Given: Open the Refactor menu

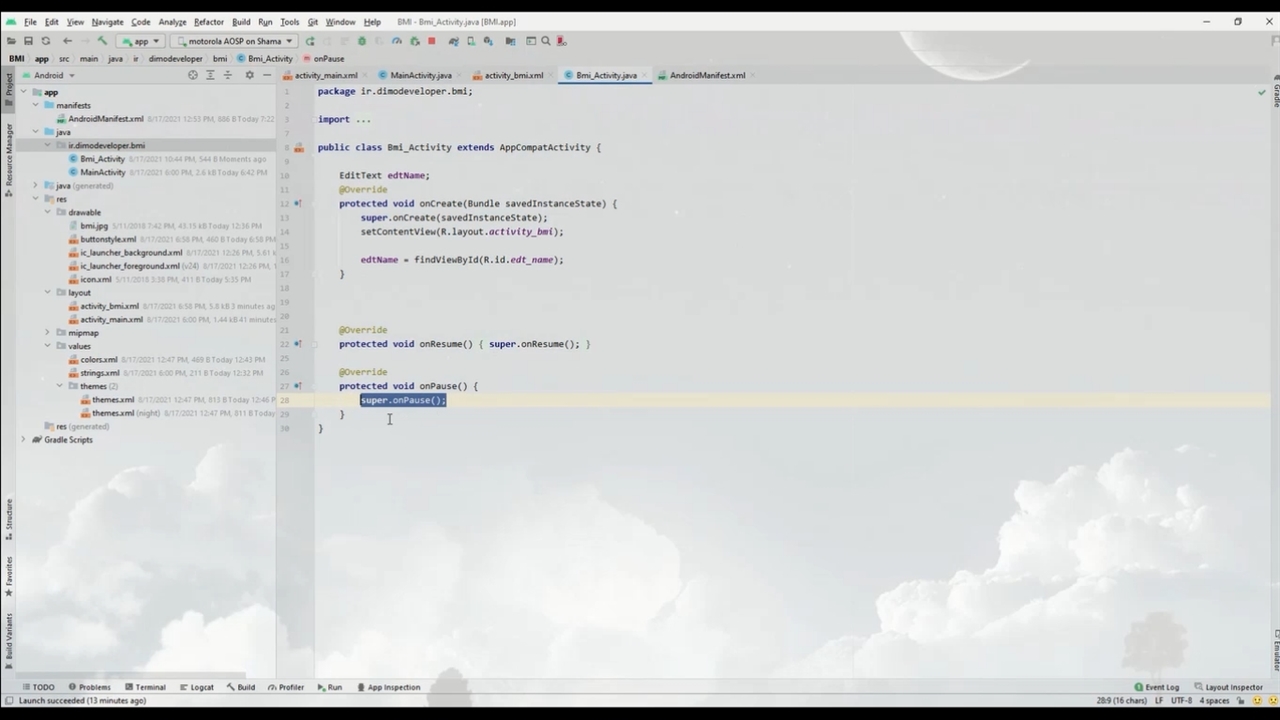Looking at the screenshot, I should point(208,21).
